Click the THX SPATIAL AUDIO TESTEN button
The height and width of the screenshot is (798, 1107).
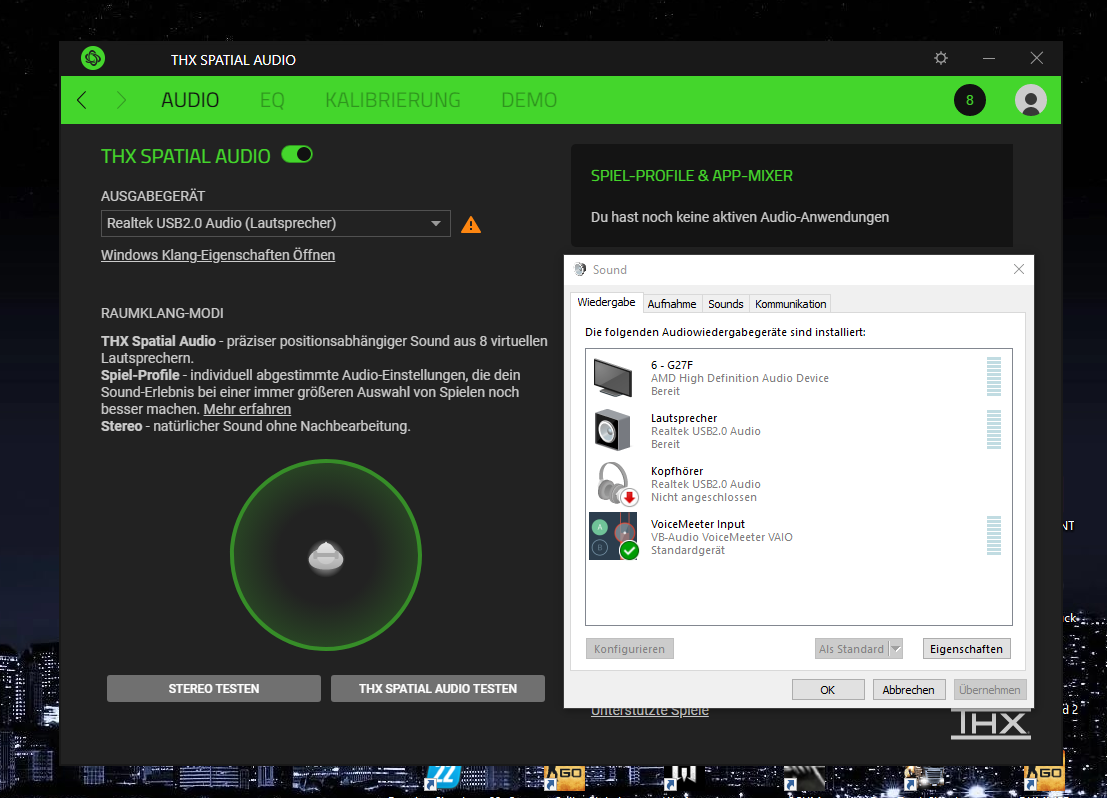438,689
